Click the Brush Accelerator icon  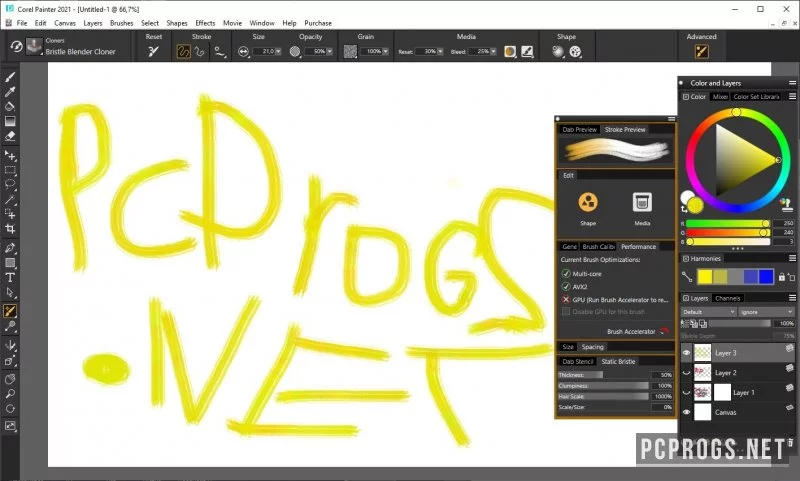[x=664, y=332]
